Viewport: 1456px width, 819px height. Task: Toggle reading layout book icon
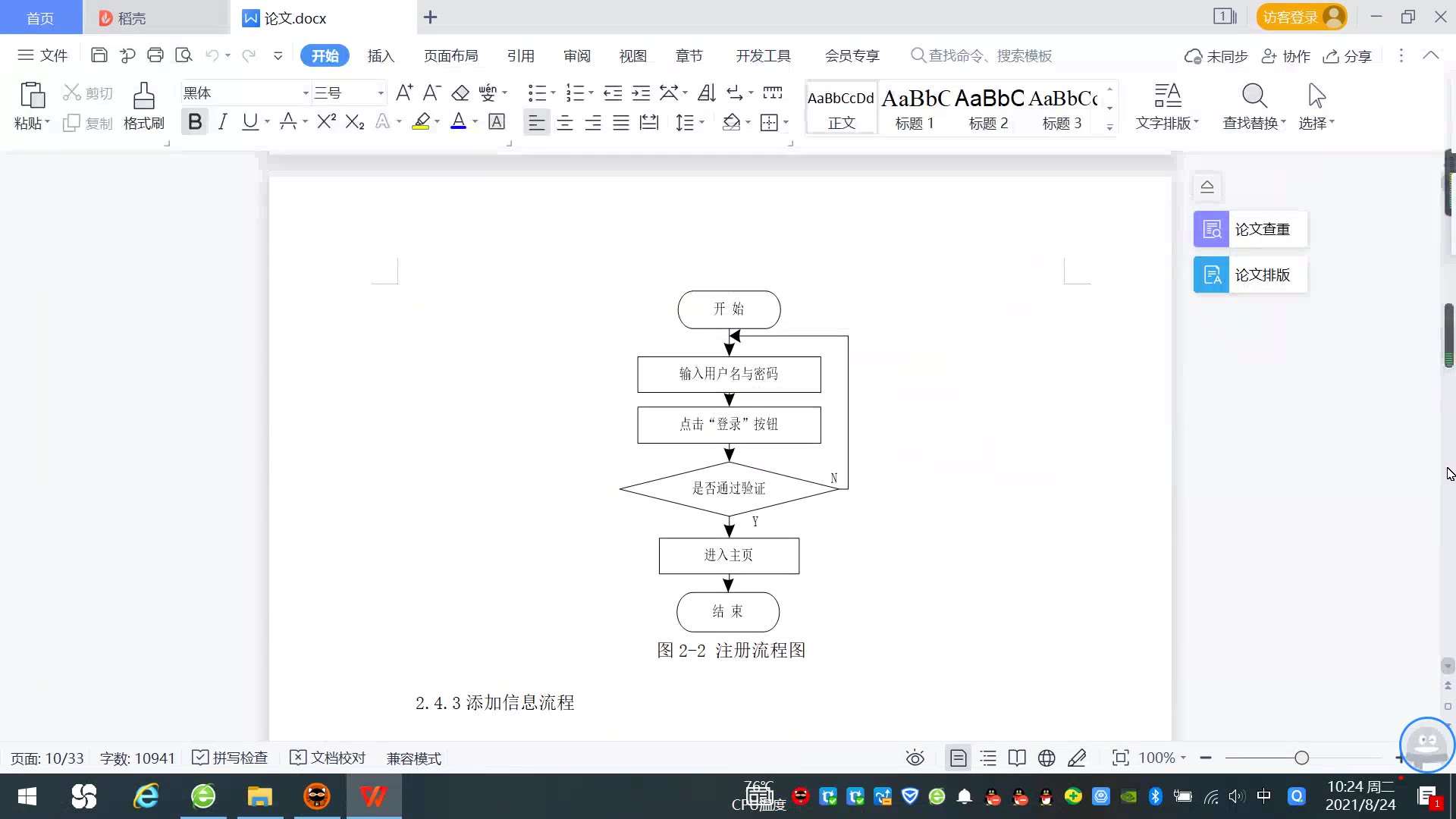click(1017, 758)
